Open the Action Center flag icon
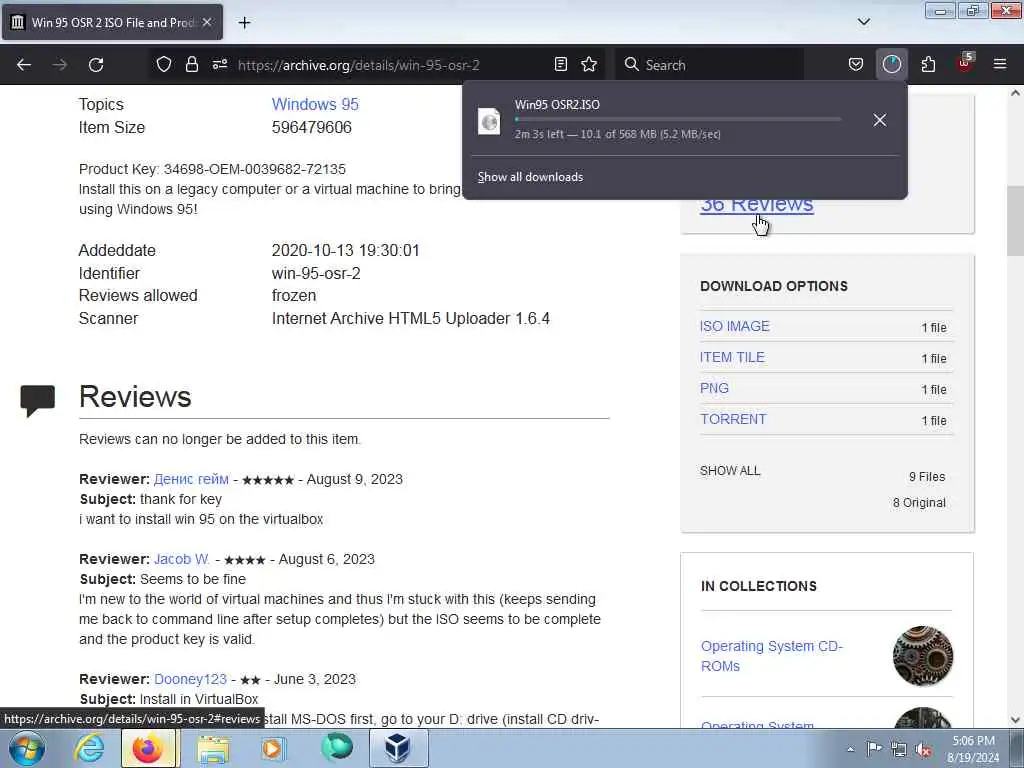 (874, 748)
